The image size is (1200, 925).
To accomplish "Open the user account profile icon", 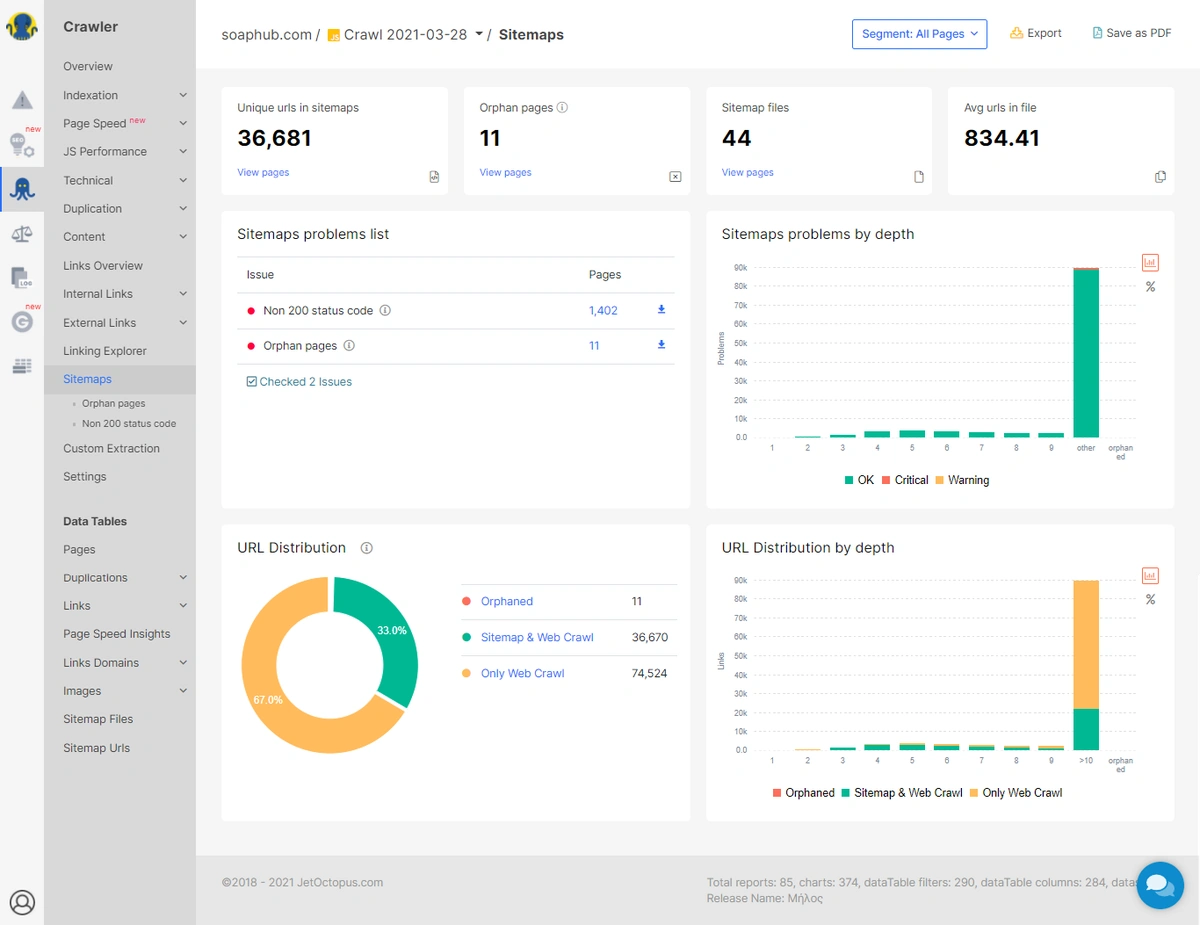I will point(22,902).
